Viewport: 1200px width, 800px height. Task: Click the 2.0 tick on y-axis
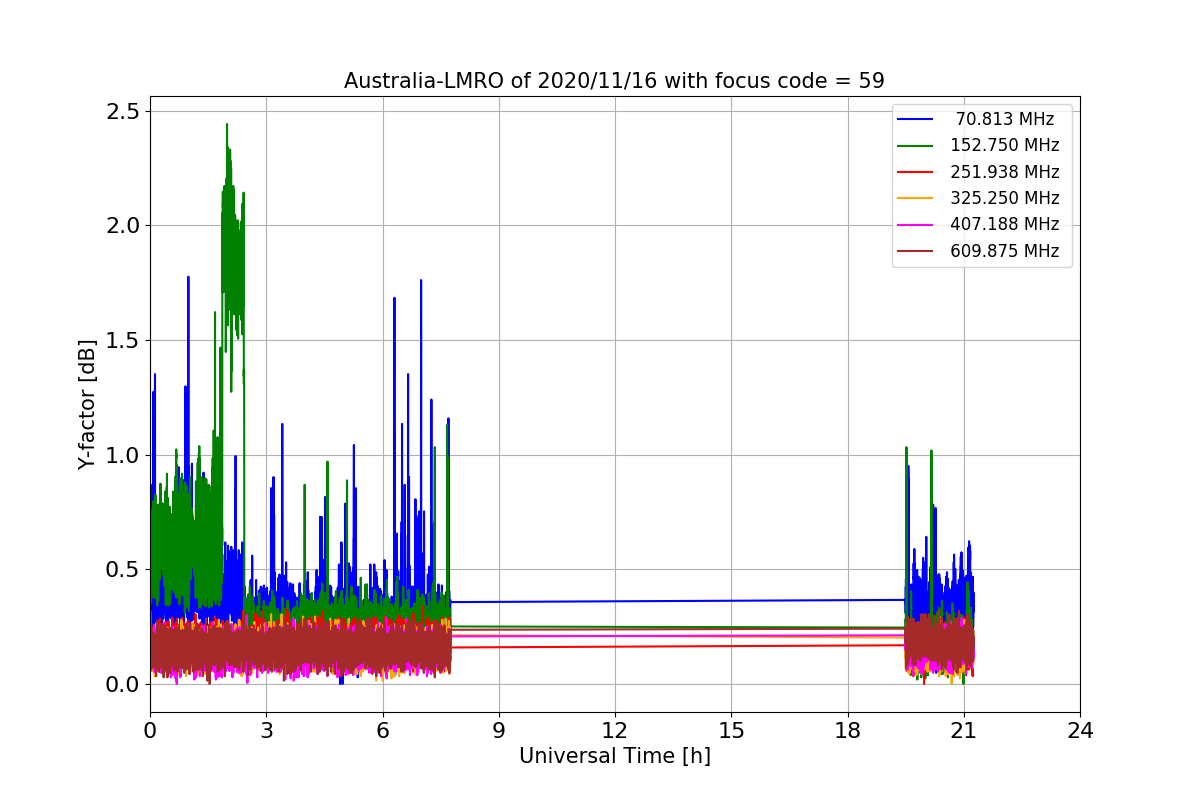124,226
